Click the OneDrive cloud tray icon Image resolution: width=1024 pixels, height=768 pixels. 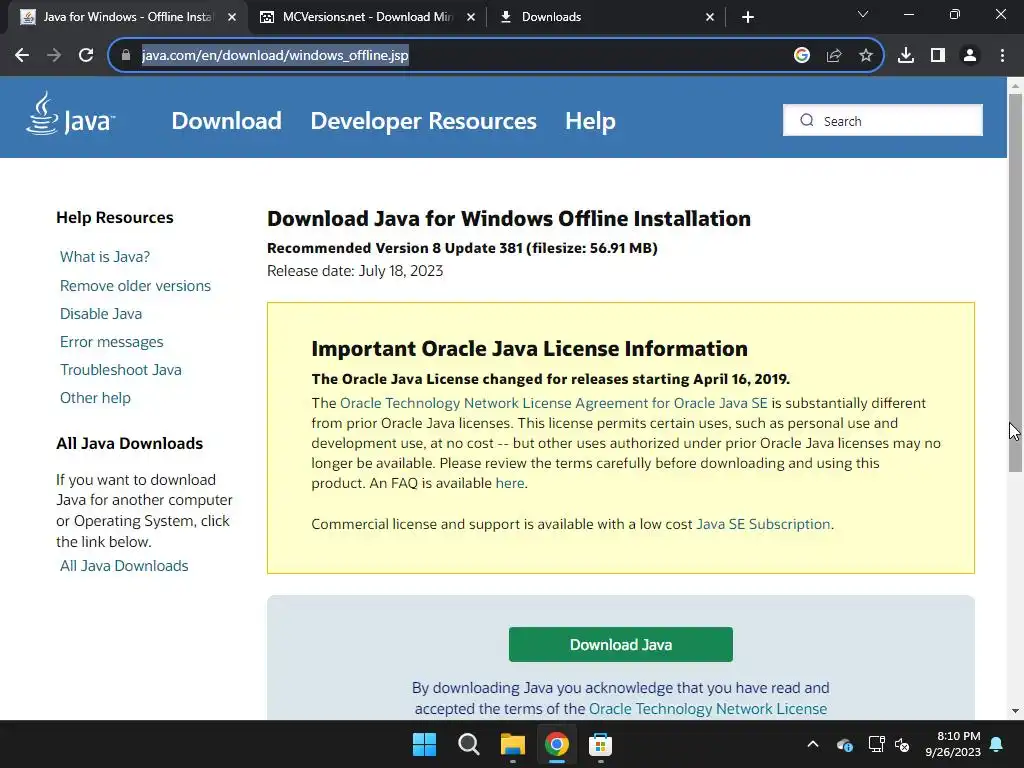coord(844,744)
